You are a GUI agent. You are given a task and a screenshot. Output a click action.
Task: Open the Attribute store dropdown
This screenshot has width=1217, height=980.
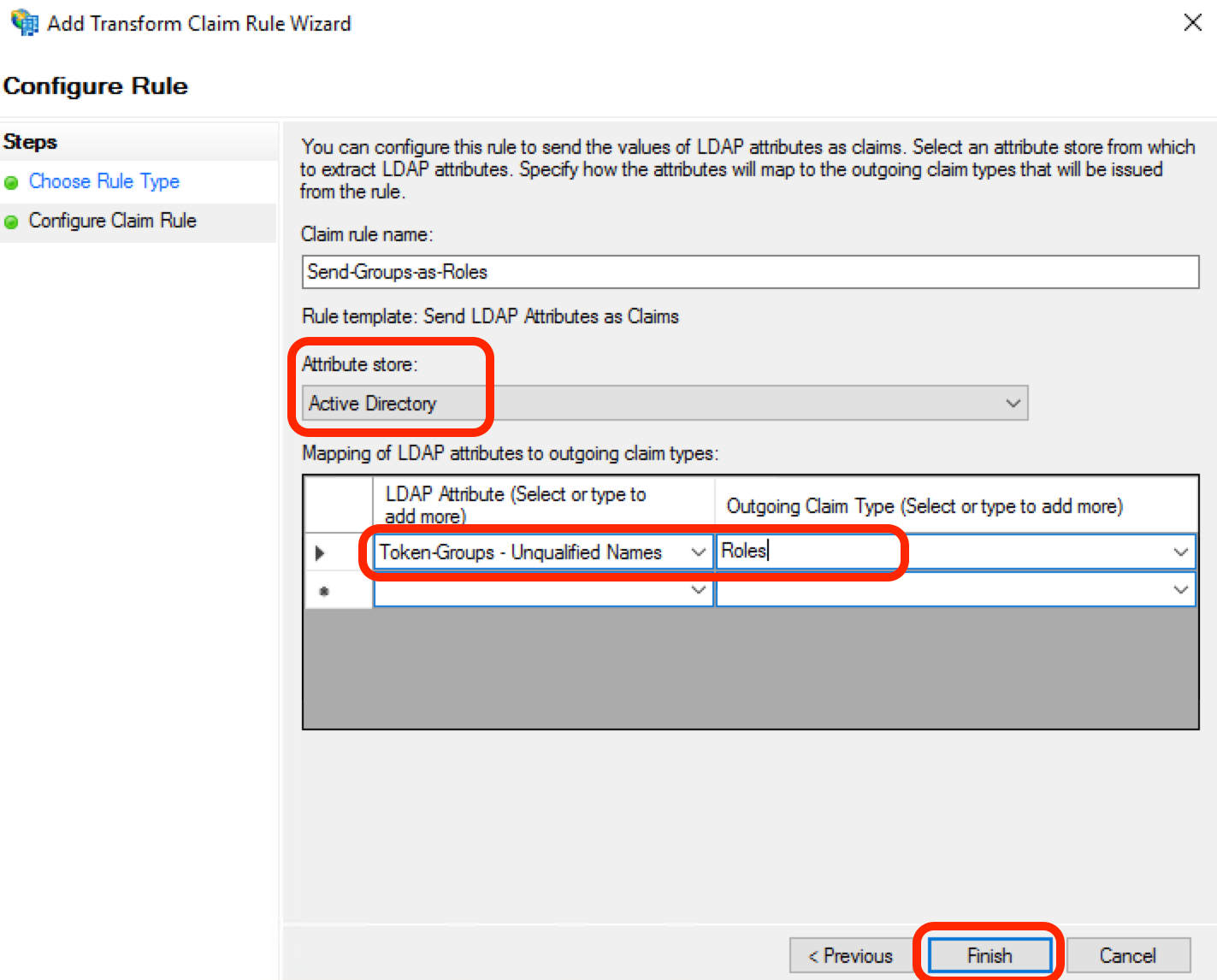(1013, 403)
